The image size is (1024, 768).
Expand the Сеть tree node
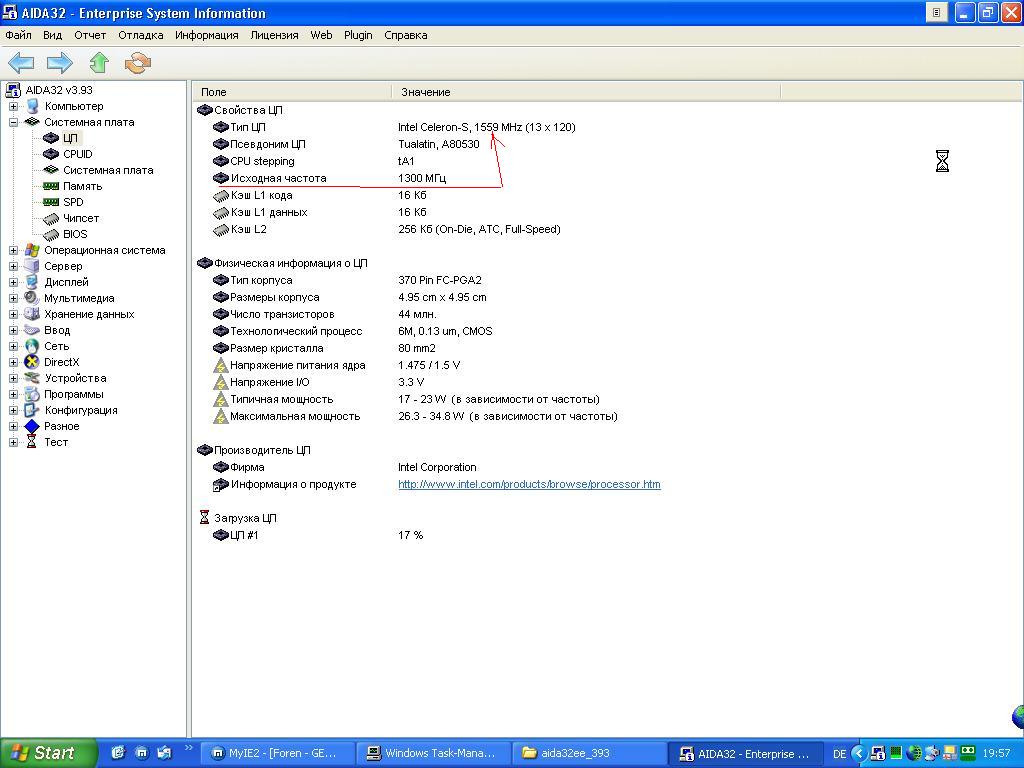pyautogui.click(x=13, y=346)
